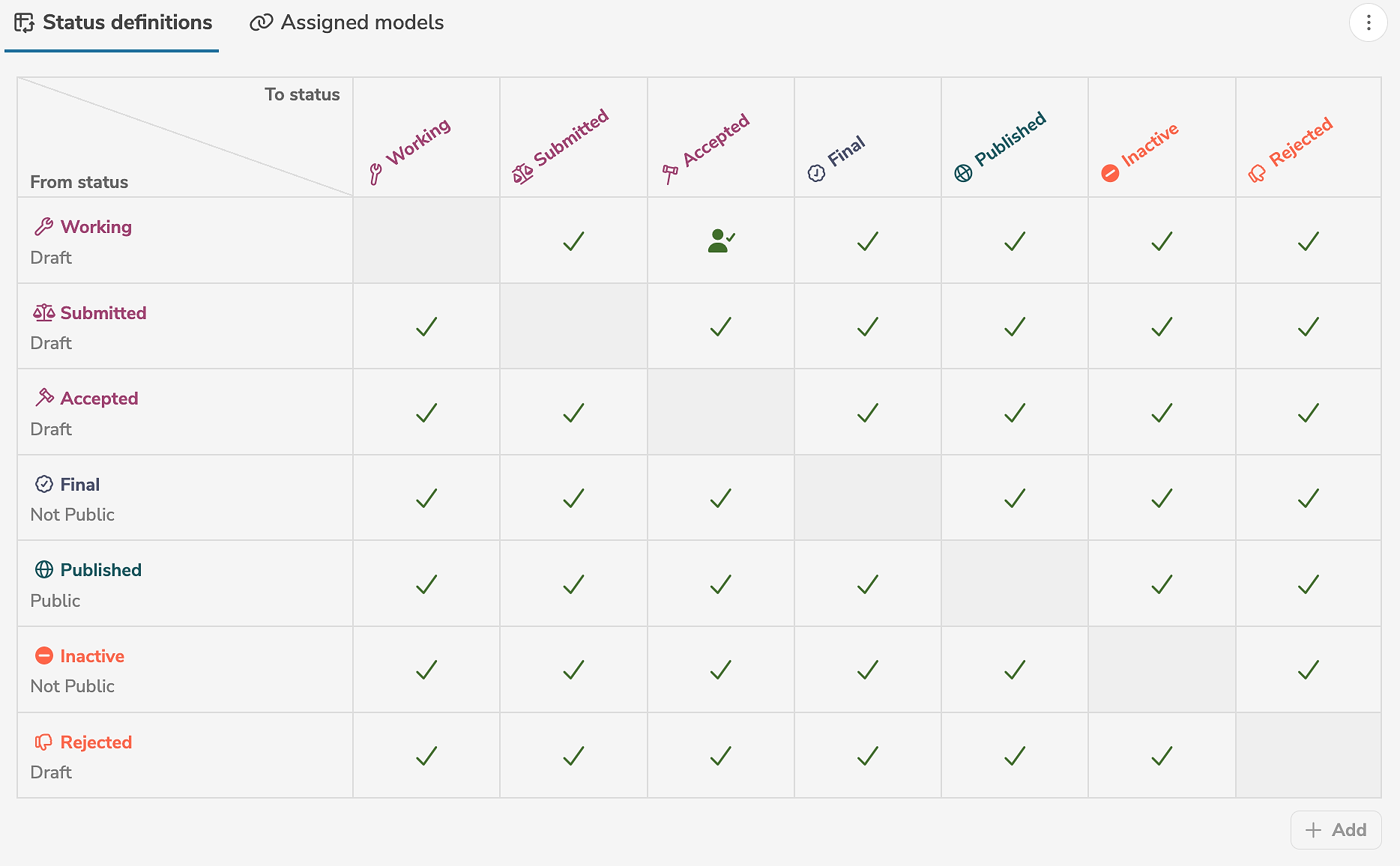
Task: Click the minus-circle icon next to Inactive status
Action: click(43, 655)
